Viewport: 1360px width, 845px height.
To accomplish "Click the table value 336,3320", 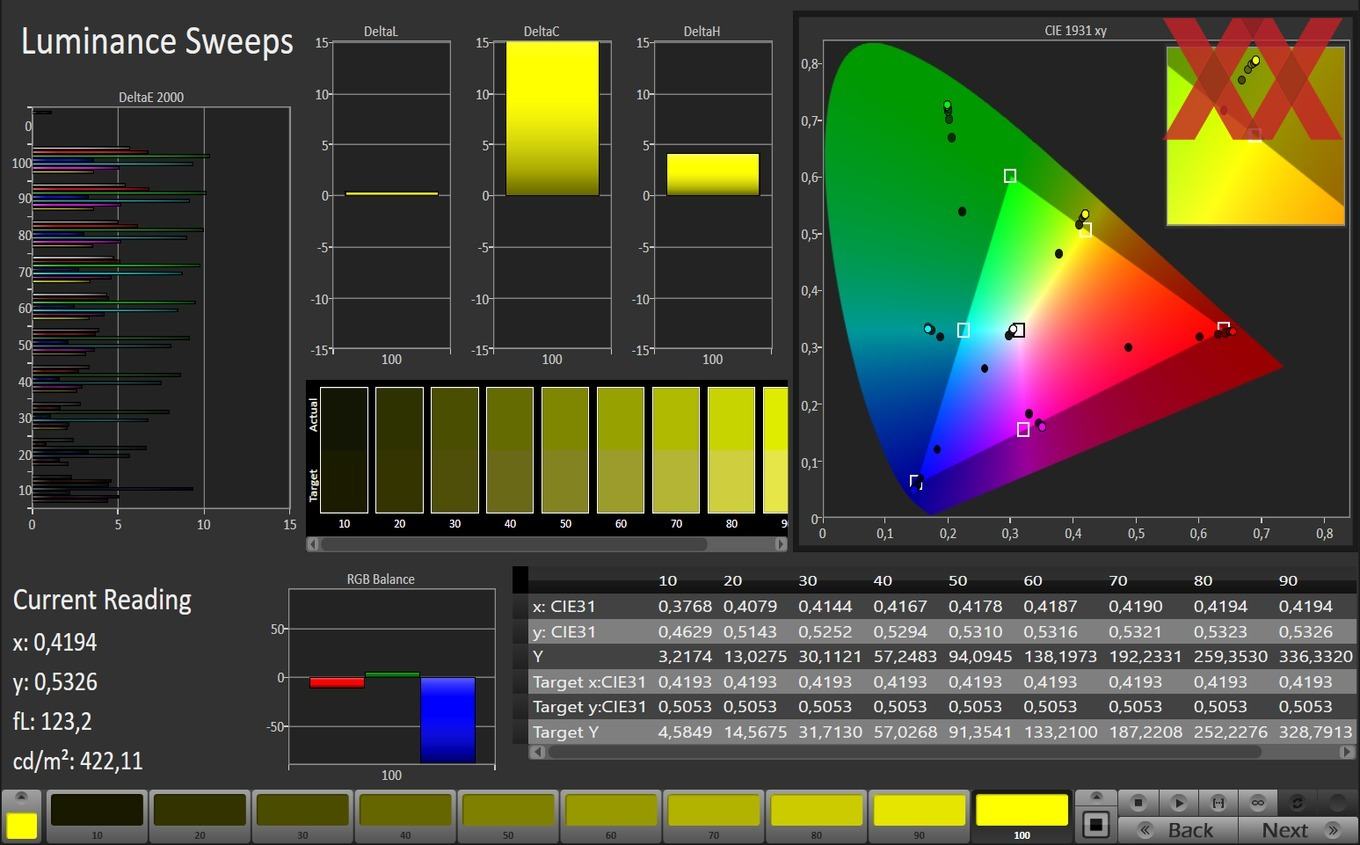I will 1314,656.
